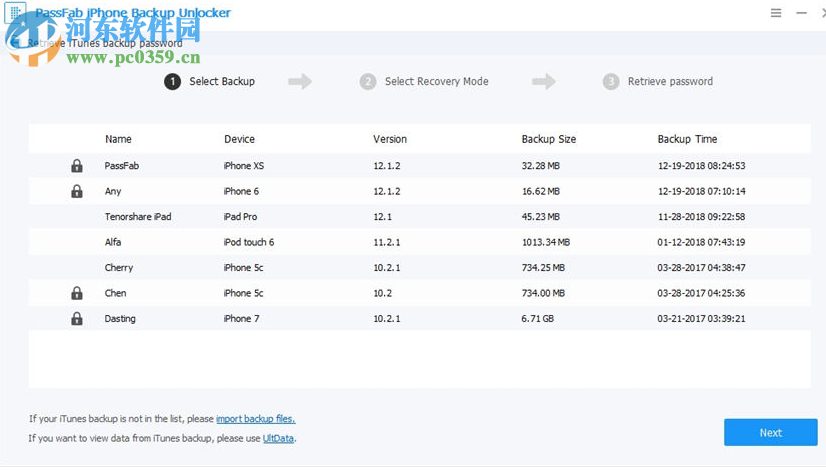Click the back arrow beside Retrieve iTunes backup password
The image size is (826, 470).
tap(14, 43)
